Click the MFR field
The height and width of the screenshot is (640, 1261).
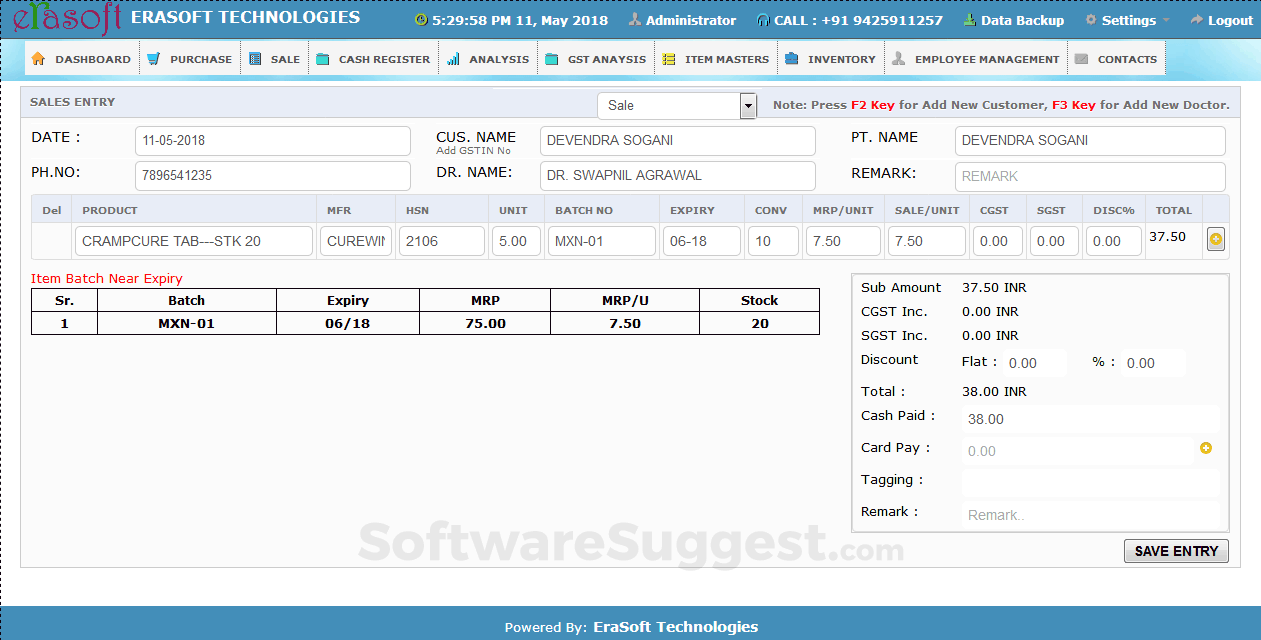tap(356, 241)
